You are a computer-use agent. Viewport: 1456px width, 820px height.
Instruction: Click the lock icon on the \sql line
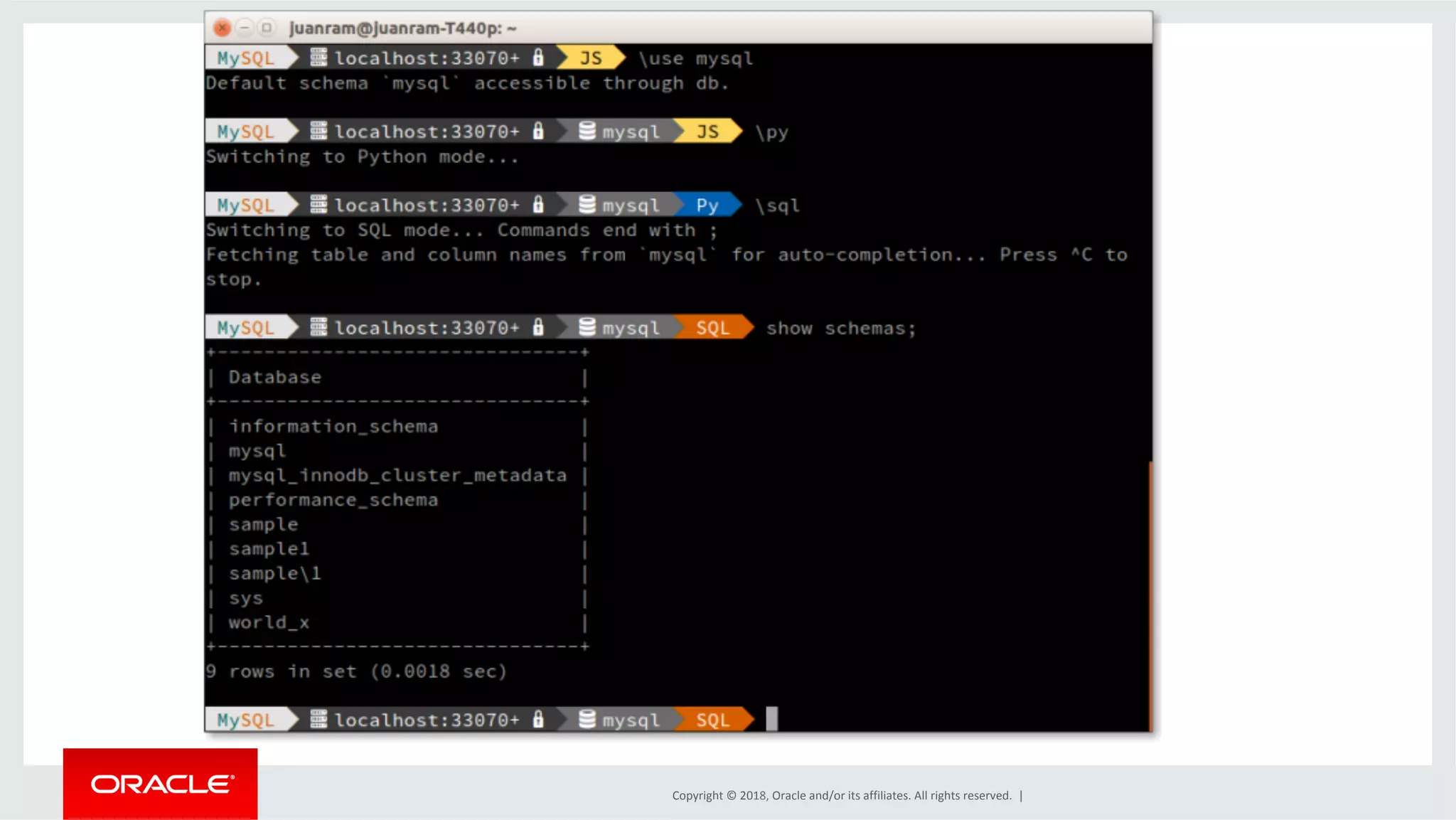click(x=538, y=205)
